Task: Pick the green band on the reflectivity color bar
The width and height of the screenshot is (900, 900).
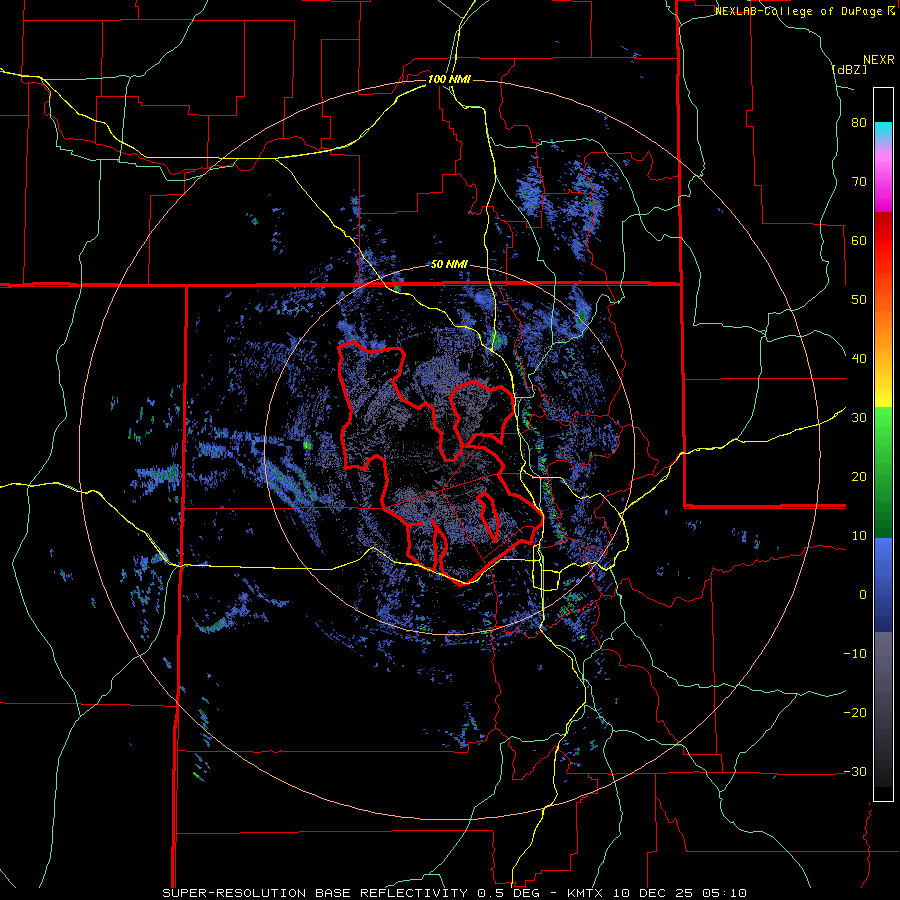Action: click(883, 472)
